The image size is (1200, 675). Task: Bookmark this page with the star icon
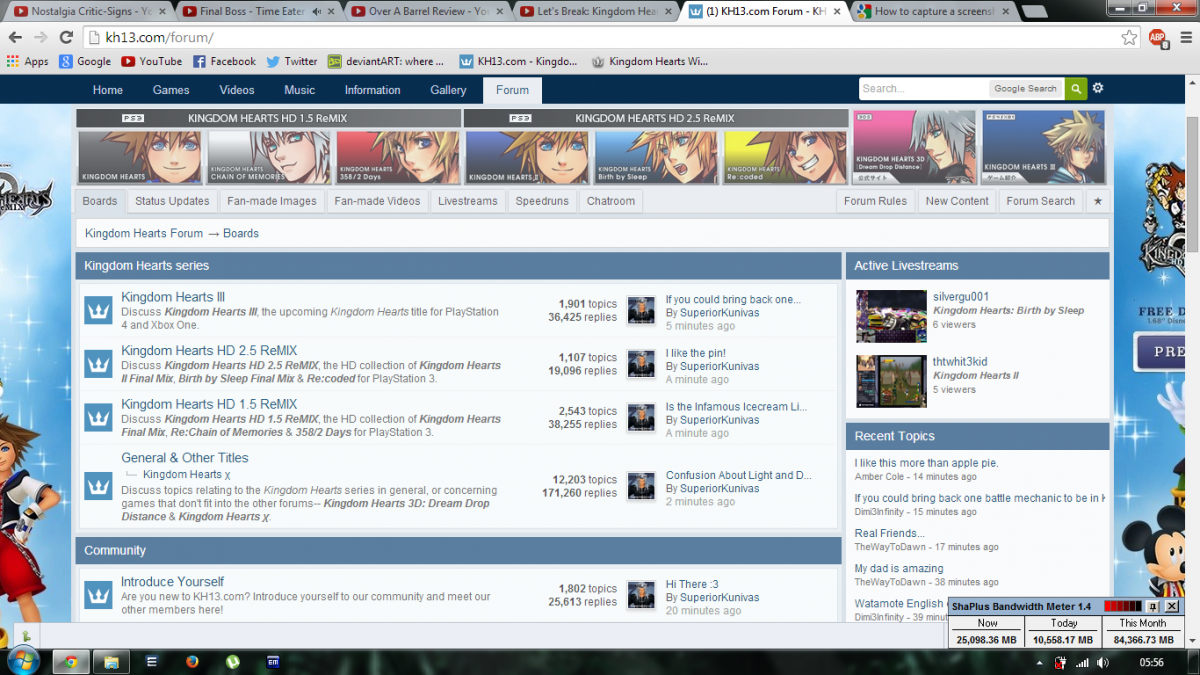click(x=1129, y=37)
